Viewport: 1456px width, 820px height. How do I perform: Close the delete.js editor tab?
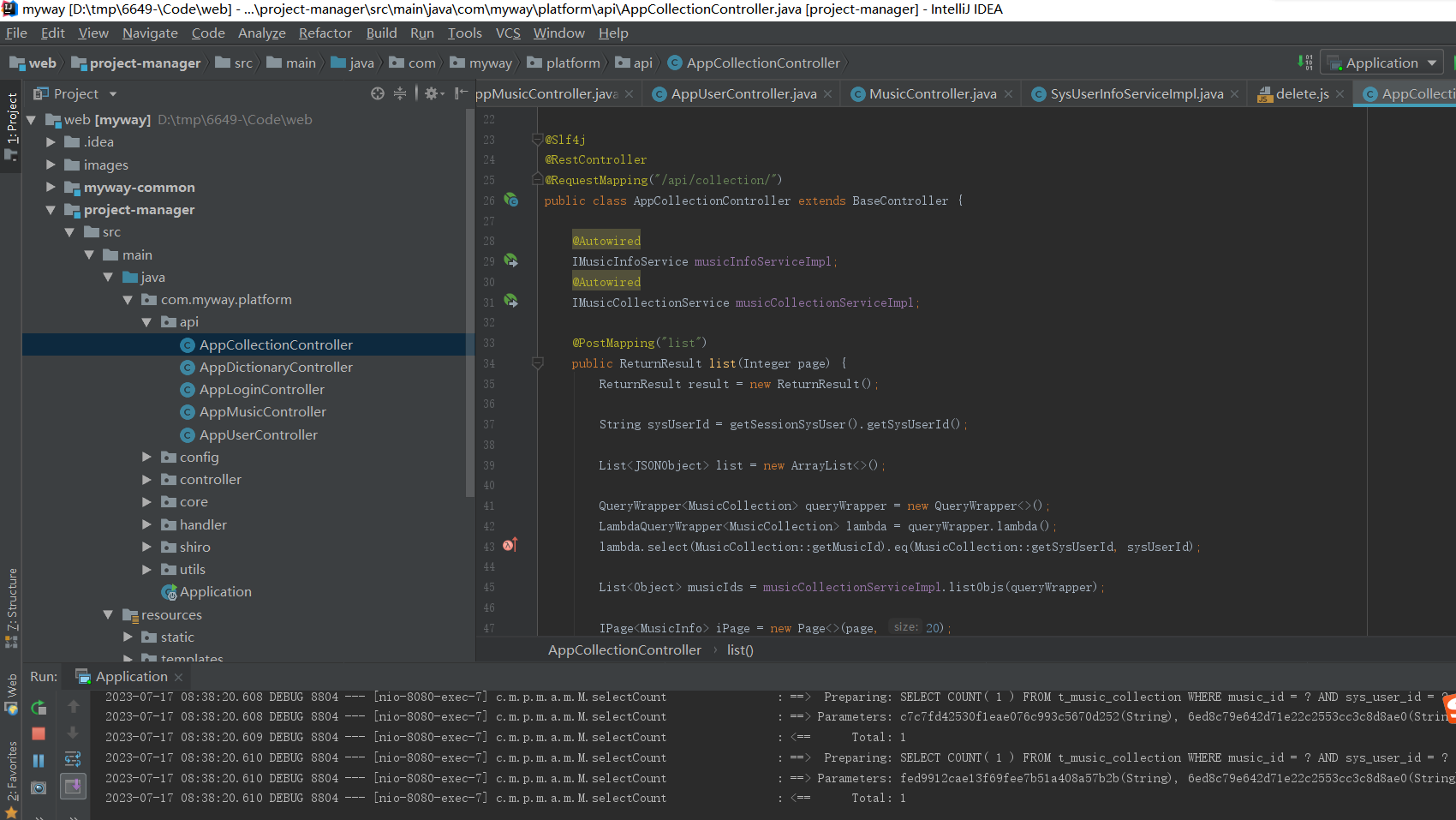point(1340,94)
